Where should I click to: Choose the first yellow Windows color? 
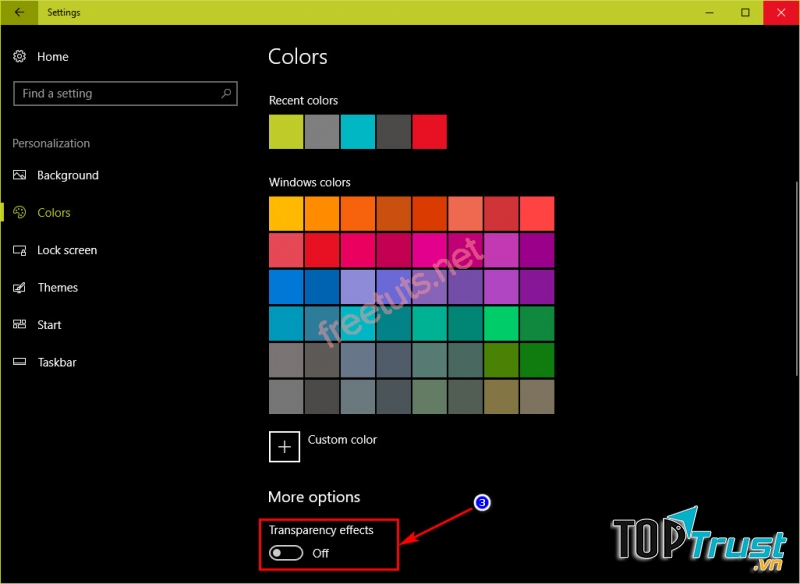point(286,214)
